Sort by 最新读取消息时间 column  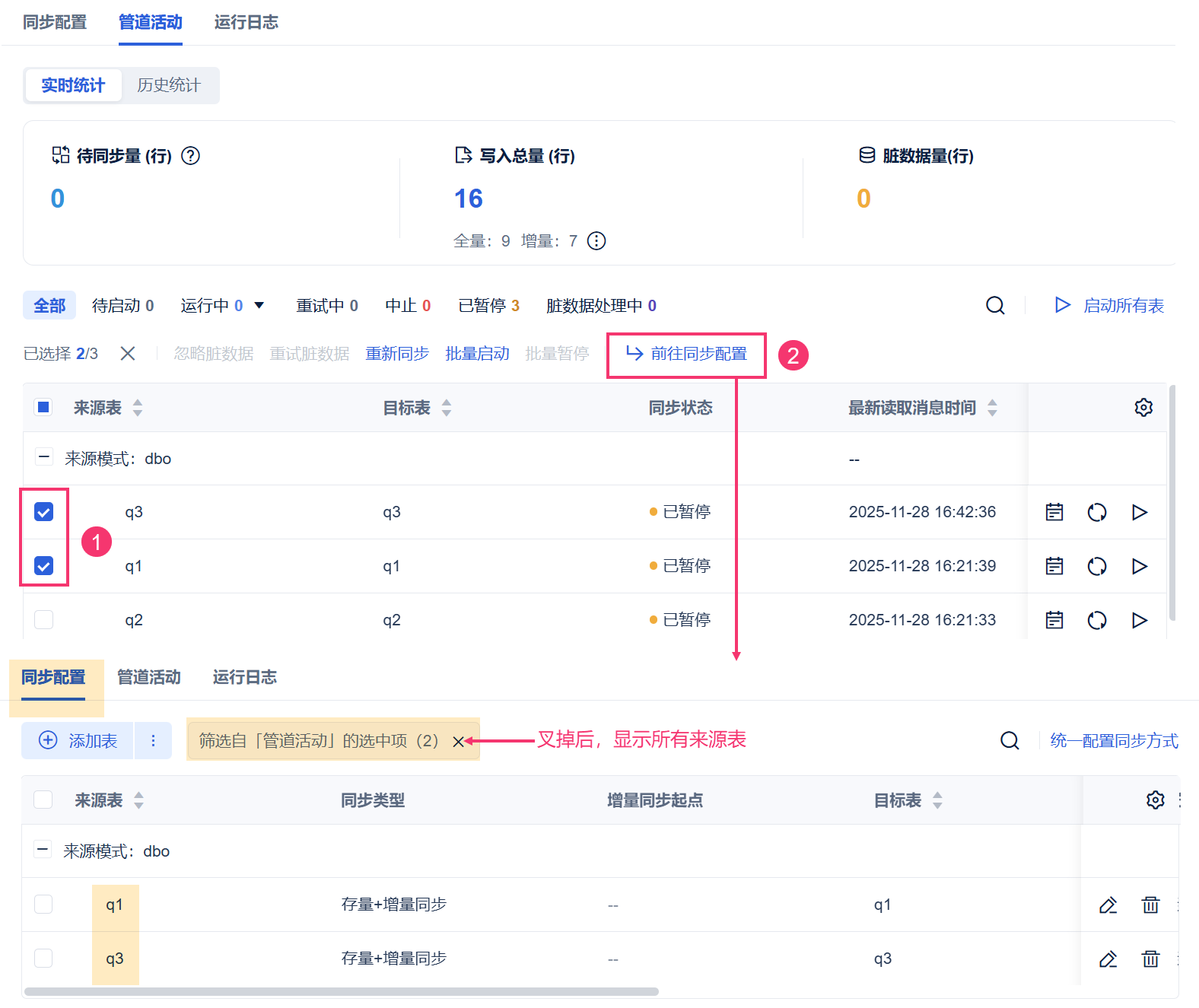[992, 408]
